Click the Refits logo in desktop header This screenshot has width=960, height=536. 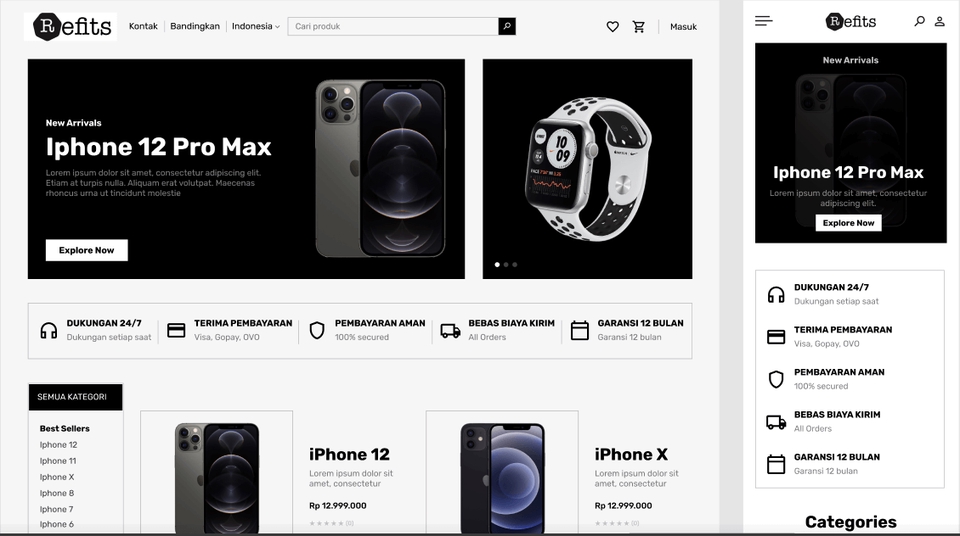coord(71,26)
